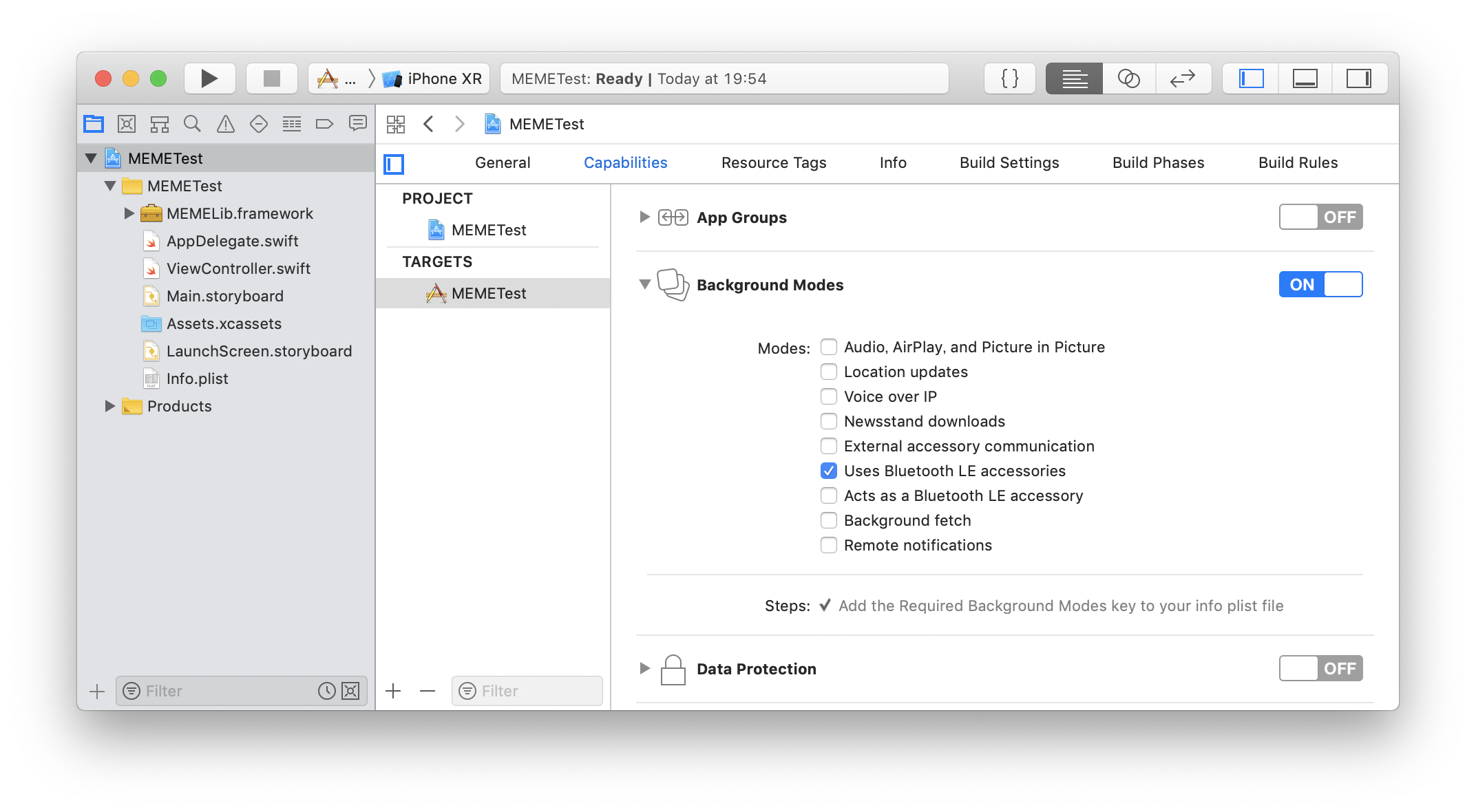Click the Stop button in the toolbar
Image resolution: width=1476 pixels, height=812 pixels.
[x=272, y=78]
